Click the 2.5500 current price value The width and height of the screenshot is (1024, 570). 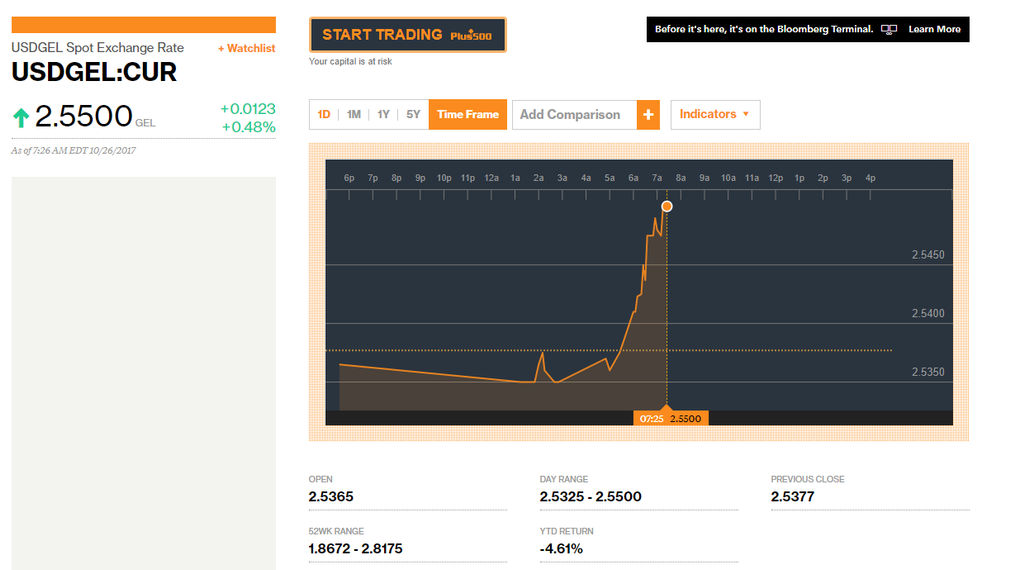[x=84, y=116]
